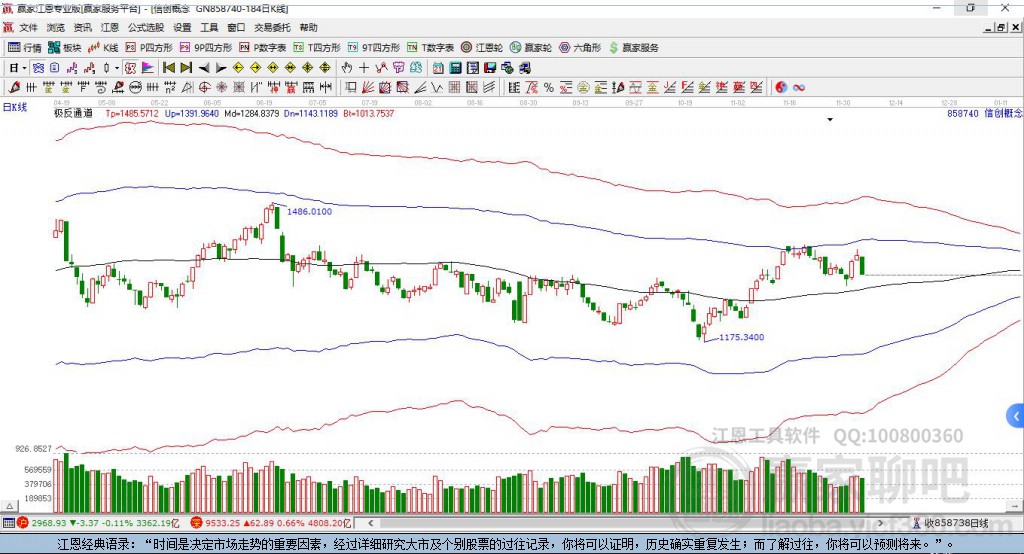This screenshot has width=1024, height=554.
Task: Open the 江恩 menu
Action: pos(110,27)
